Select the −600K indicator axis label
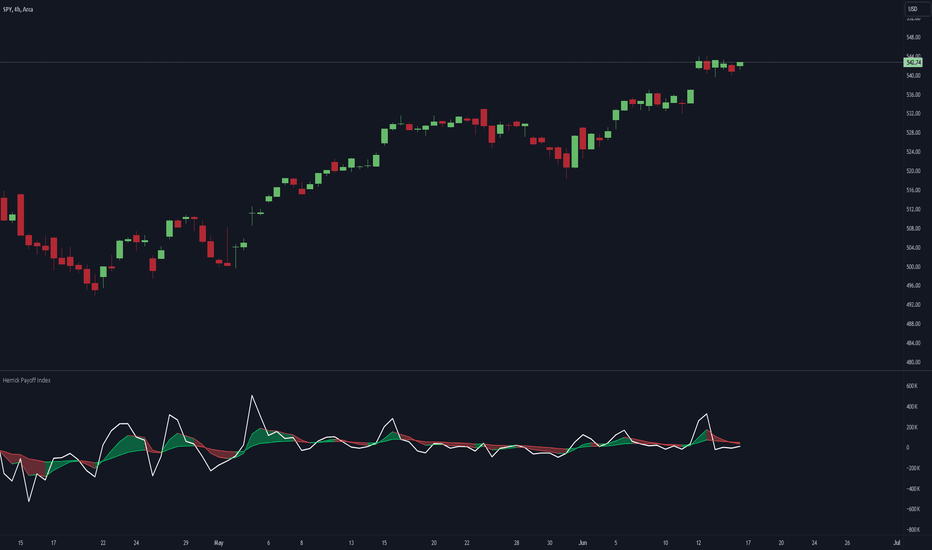 (x=912, y=509)
